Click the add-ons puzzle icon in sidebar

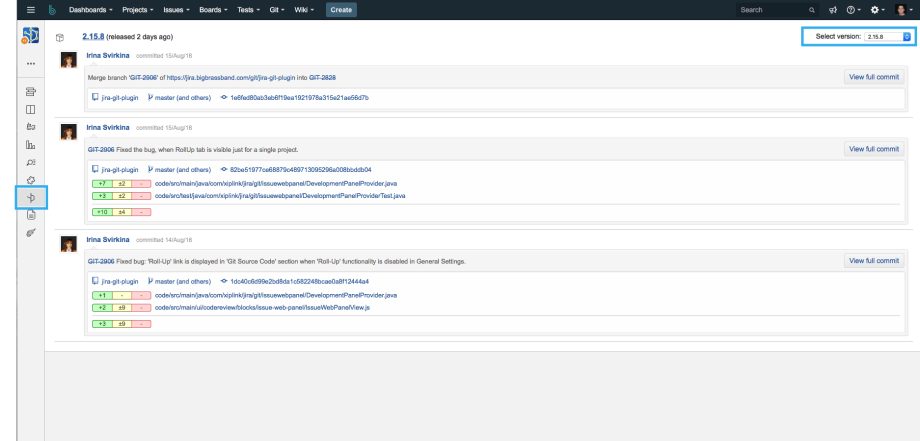[31, 180]
